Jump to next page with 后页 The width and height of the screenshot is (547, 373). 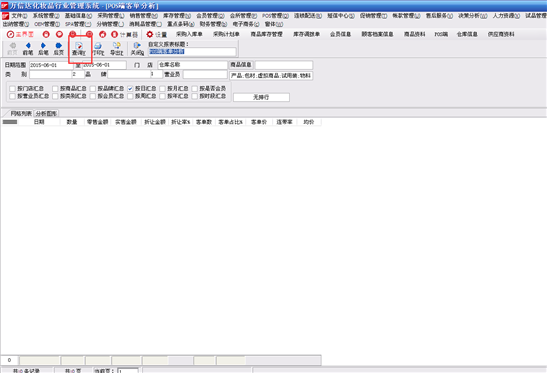click(x=59, y=49)
